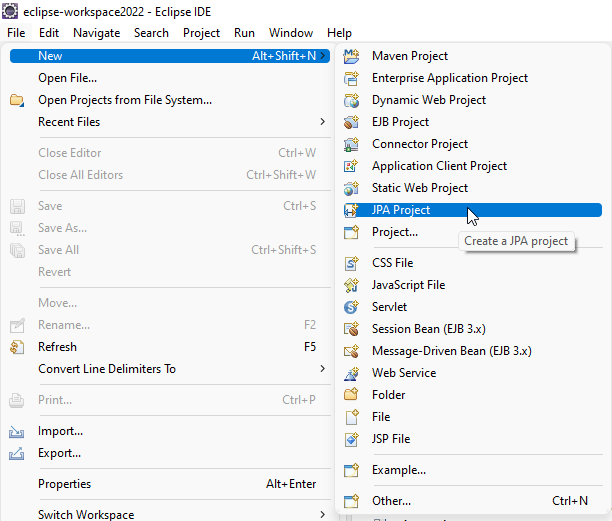612x521 pixels.
Task: Click the Web Service icon
Action: click(351, 373)
